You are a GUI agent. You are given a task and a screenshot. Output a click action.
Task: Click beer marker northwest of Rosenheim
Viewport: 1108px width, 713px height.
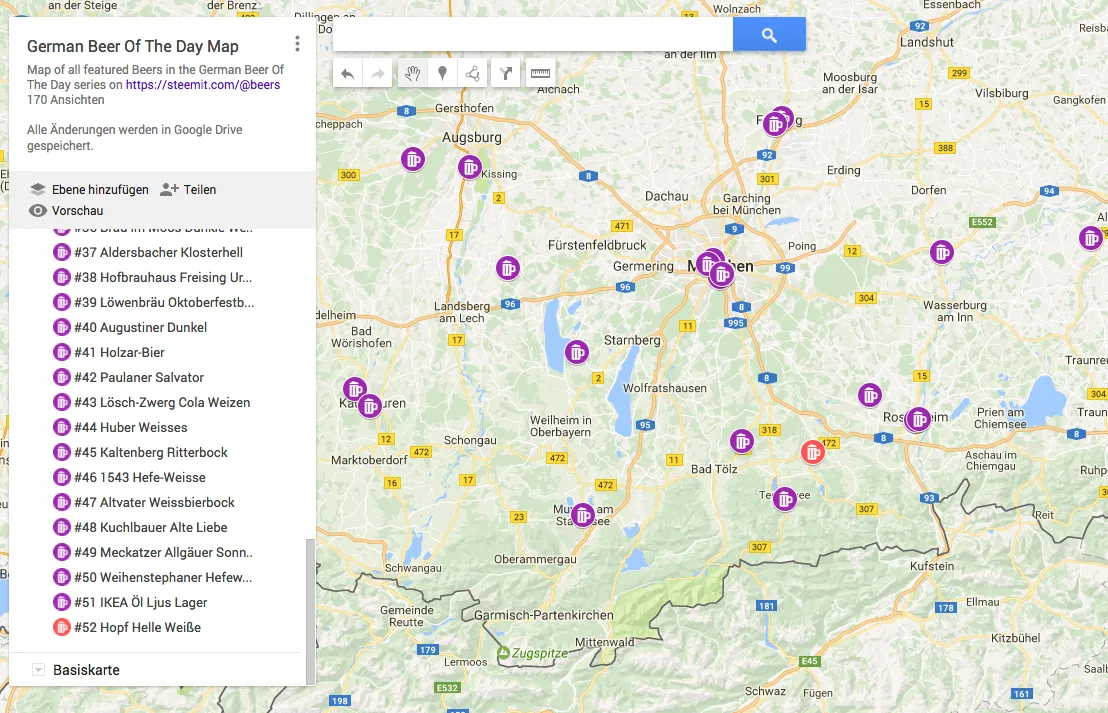coord(869,395)
